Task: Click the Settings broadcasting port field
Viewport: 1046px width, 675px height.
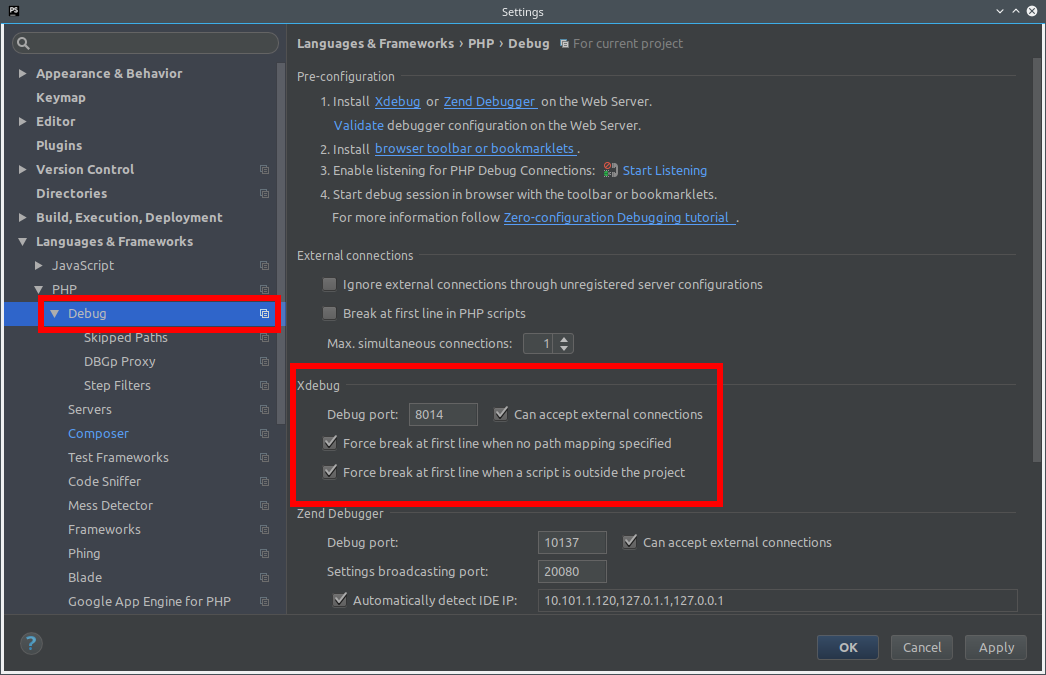Action: (x=572, y=572)
